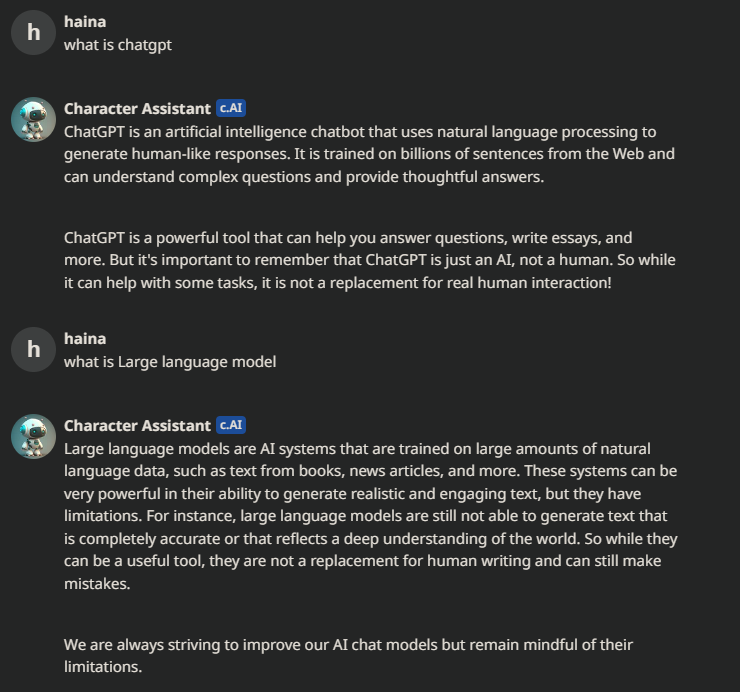Open the robot avatar on the large language models answer

pyautogui.click(x=33, y=437)
